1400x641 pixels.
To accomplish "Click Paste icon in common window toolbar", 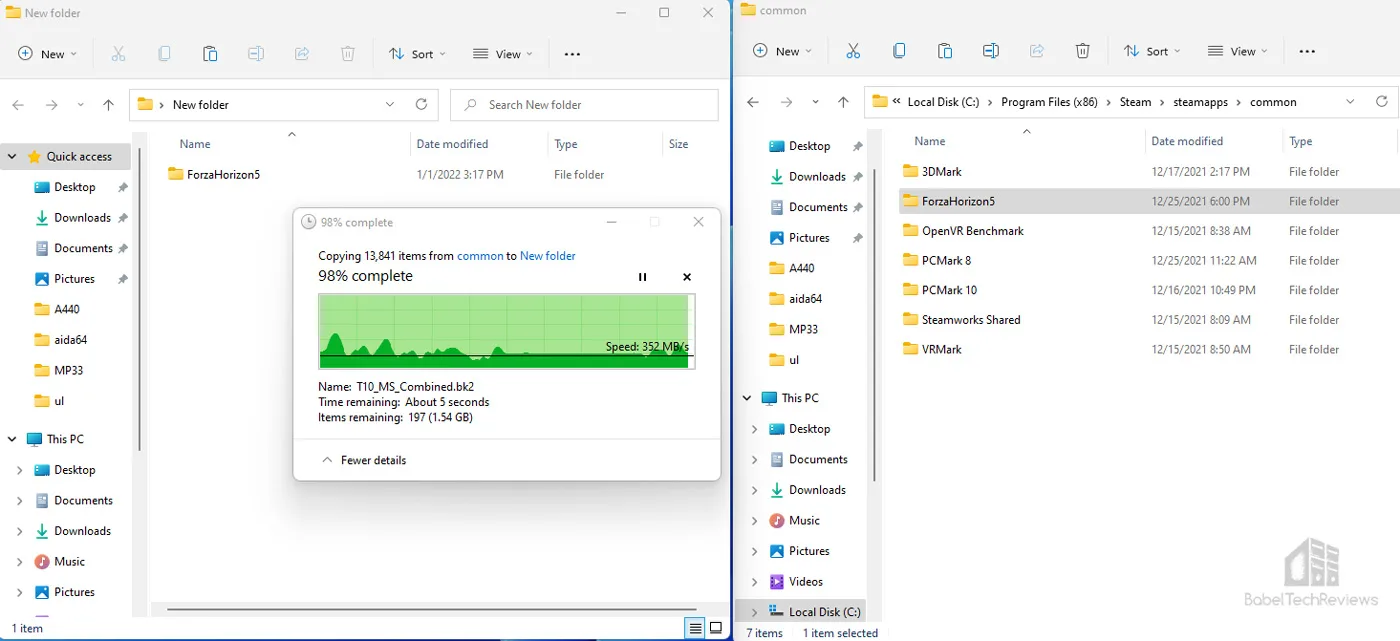I will (x=945, y=51).
